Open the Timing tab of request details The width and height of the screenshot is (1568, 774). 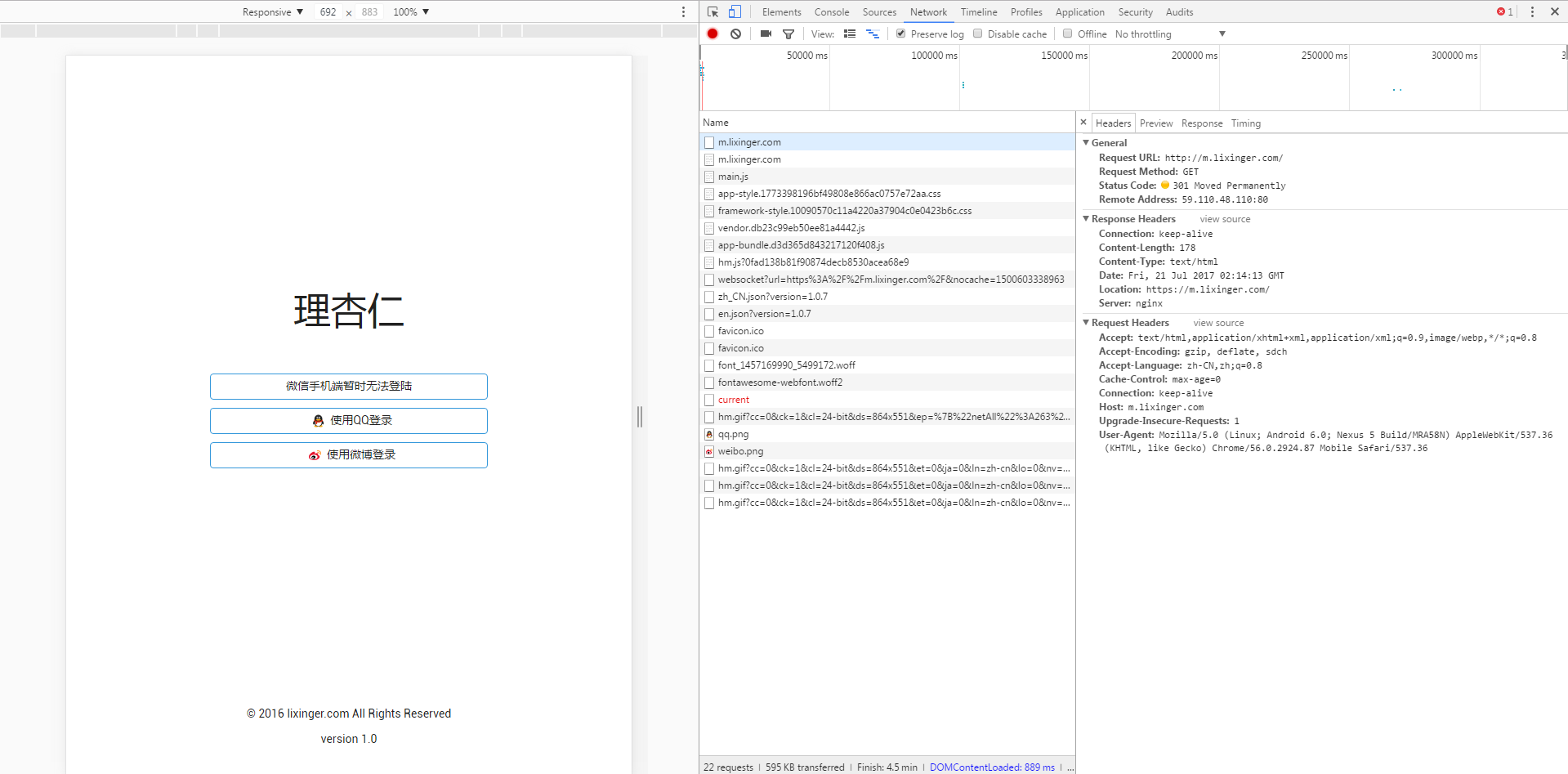coord(1245,123)
